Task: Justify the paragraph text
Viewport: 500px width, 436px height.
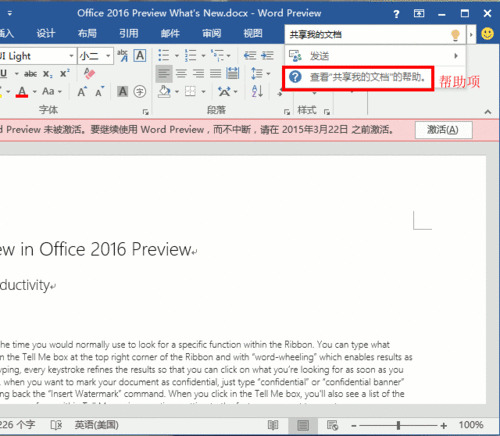Action: click(x=215, y=73)
